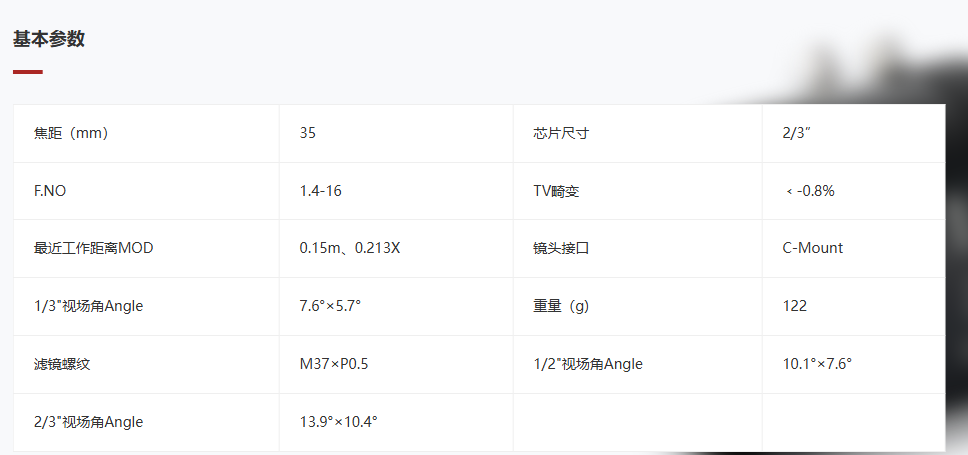968x455 pixels.
Task: Click the 1/3"视场角Angle label
Action: [x=88, y=306]
